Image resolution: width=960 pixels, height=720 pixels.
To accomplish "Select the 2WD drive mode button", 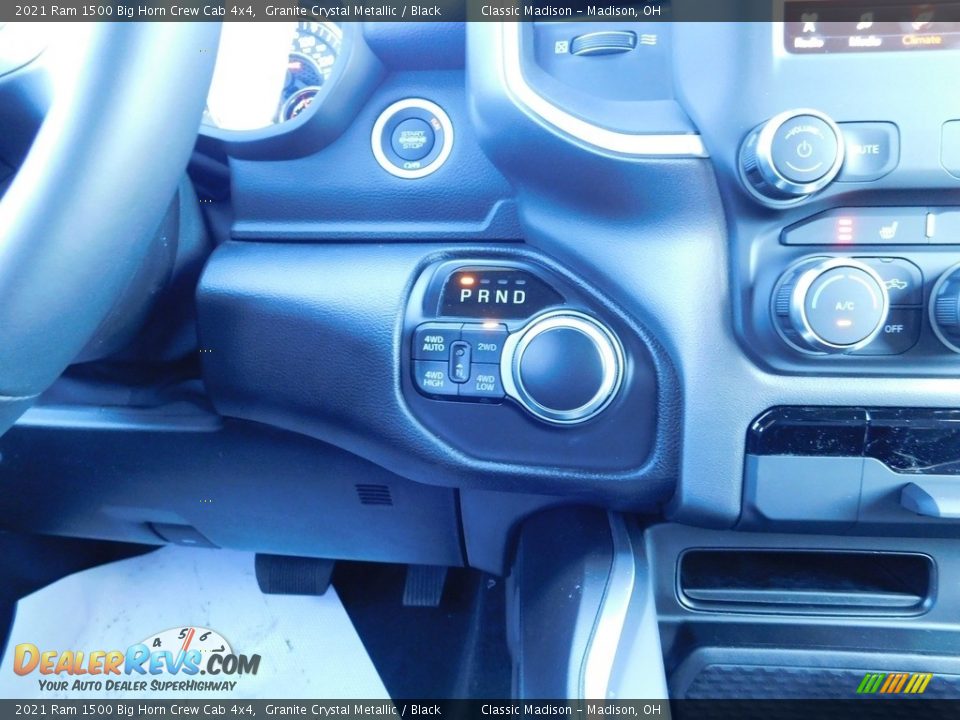I will coord(487,345).
